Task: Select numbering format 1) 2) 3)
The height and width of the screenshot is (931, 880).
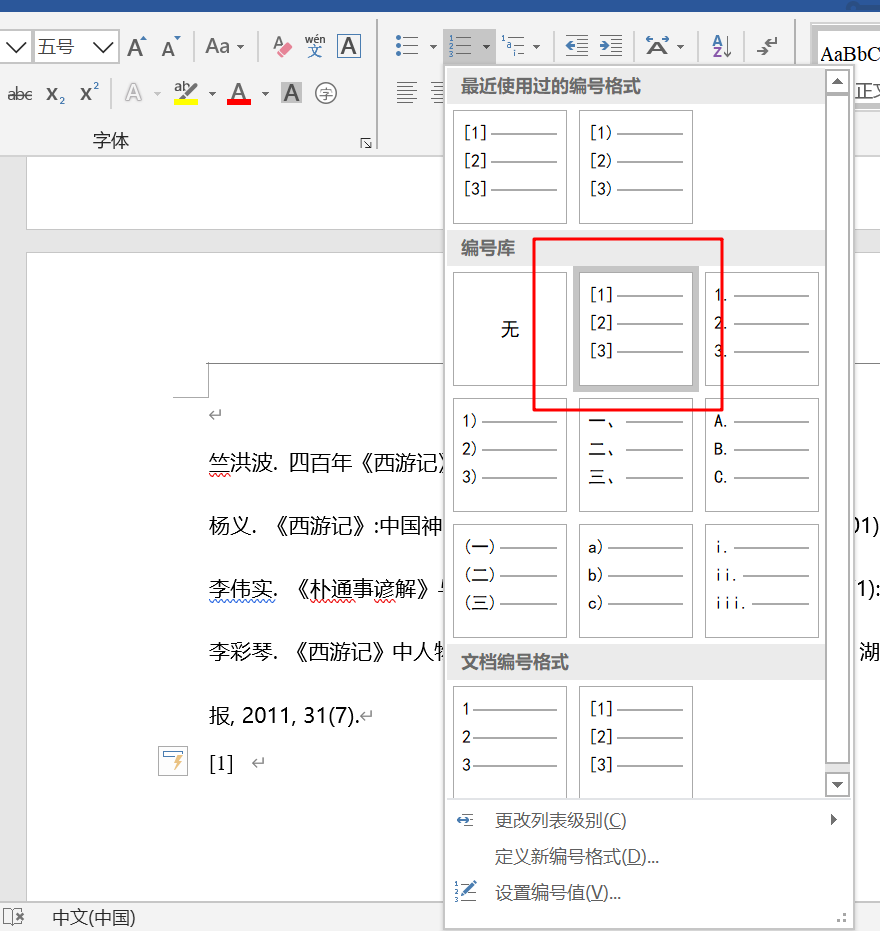Action: point(510,455)
